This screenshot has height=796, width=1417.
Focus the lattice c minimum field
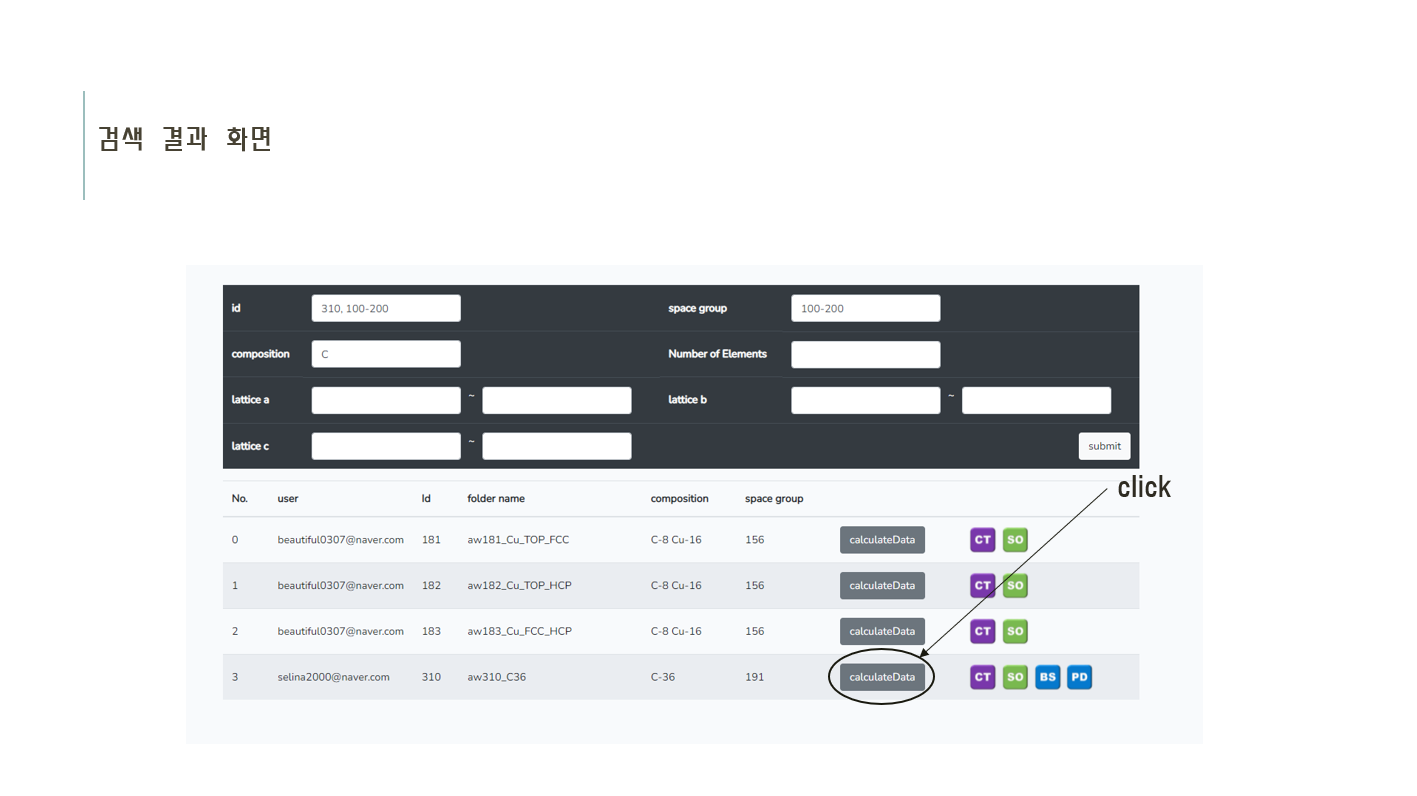pos(386,446)
